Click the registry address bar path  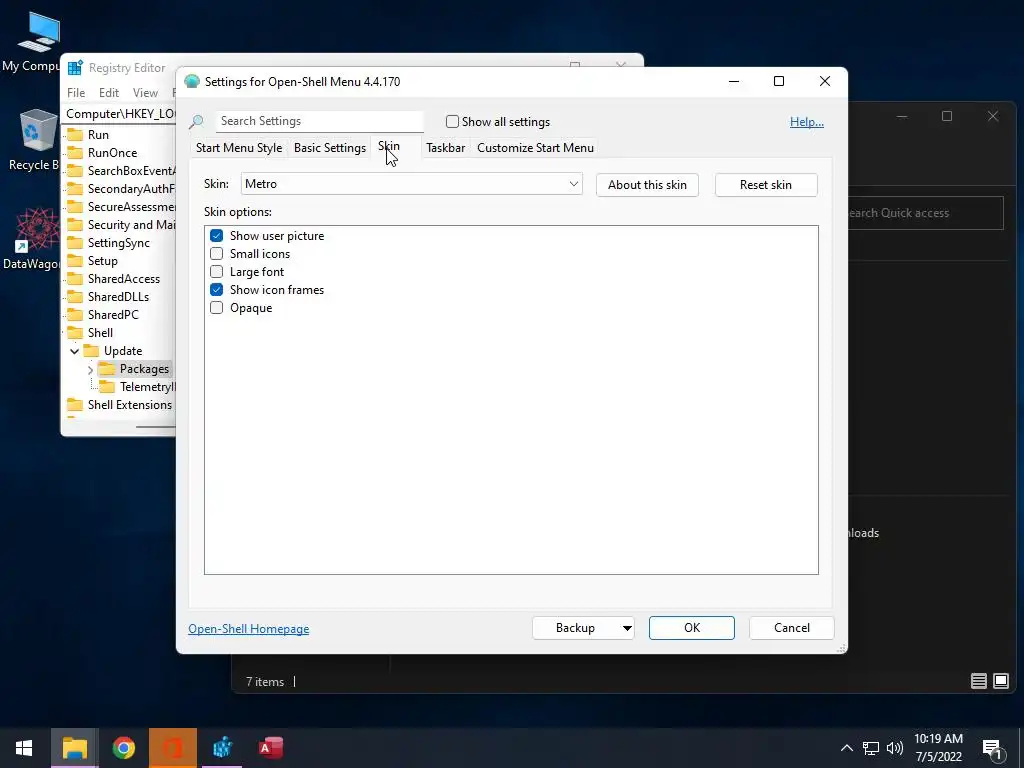(120, 114)
